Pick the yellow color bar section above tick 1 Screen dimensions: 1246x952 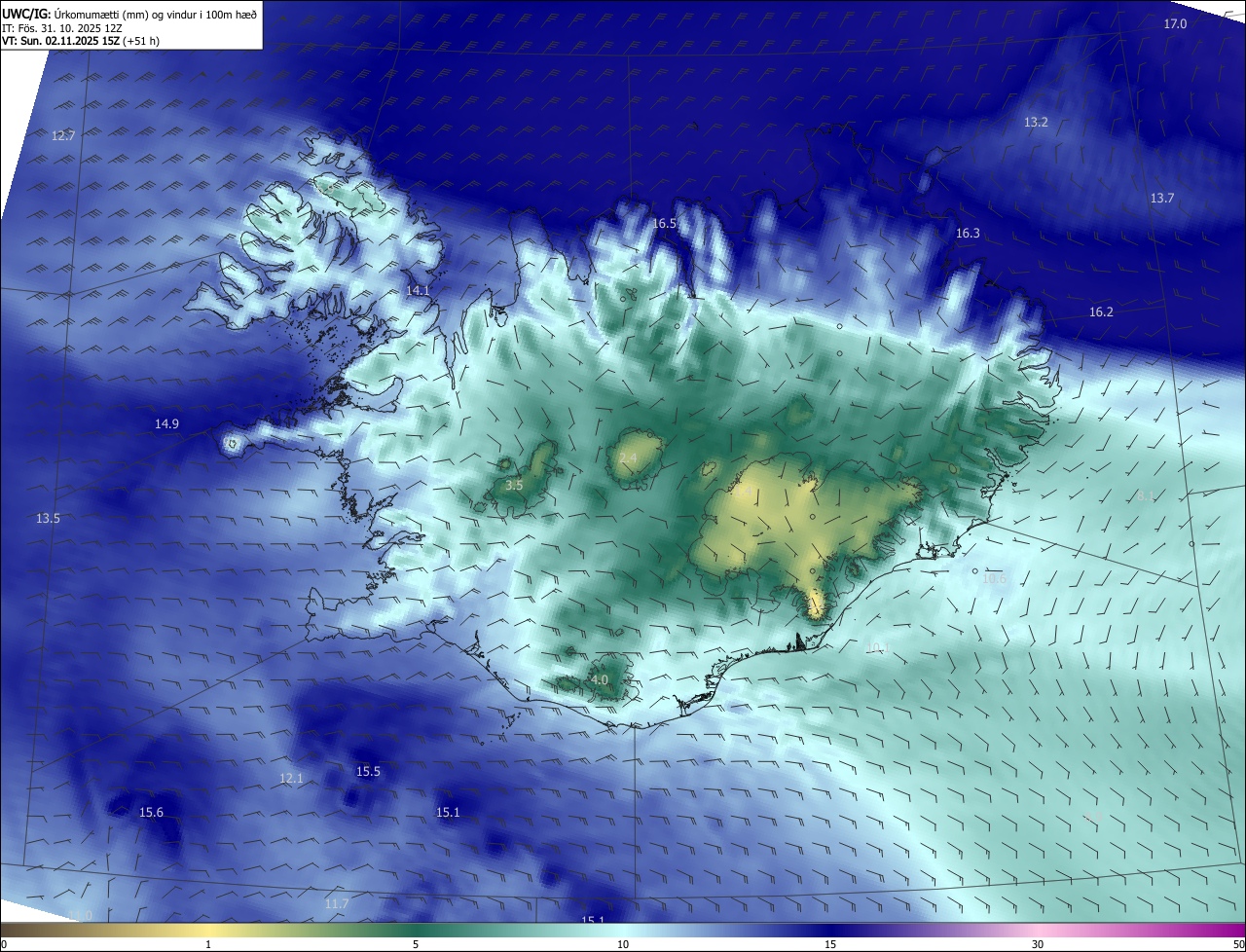(x=208, y=930)
